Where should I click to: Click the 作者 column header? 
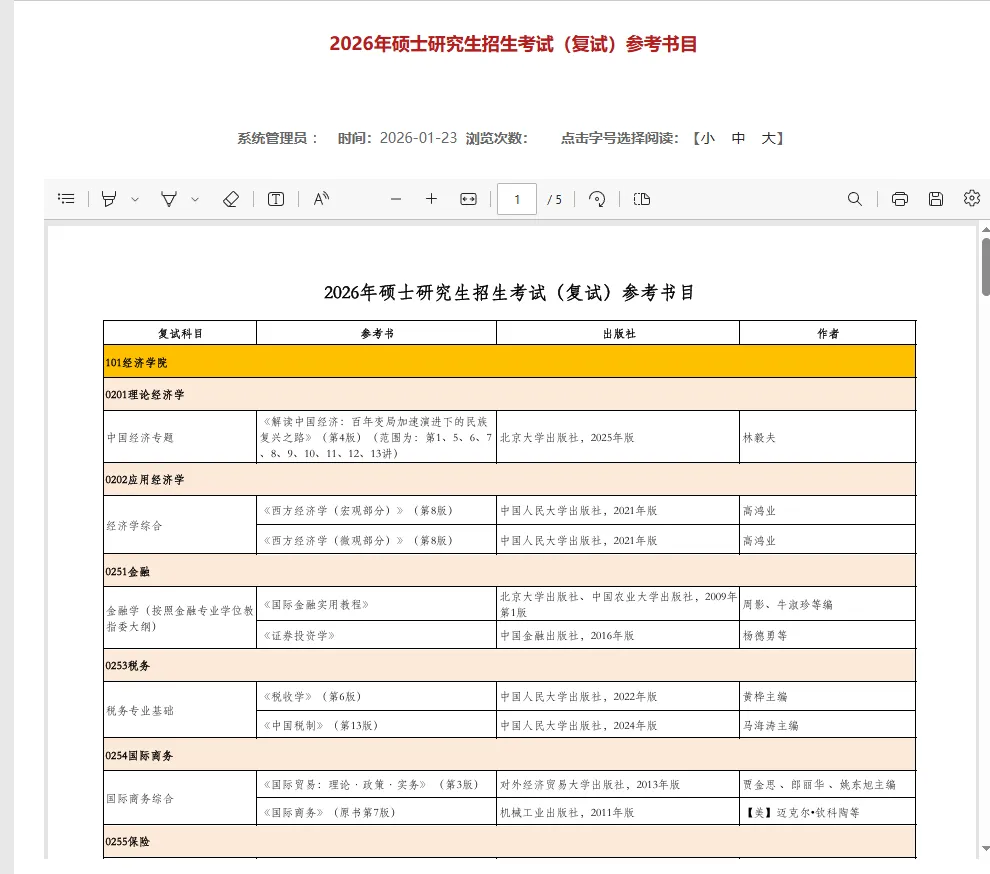(x=828, y=333)
